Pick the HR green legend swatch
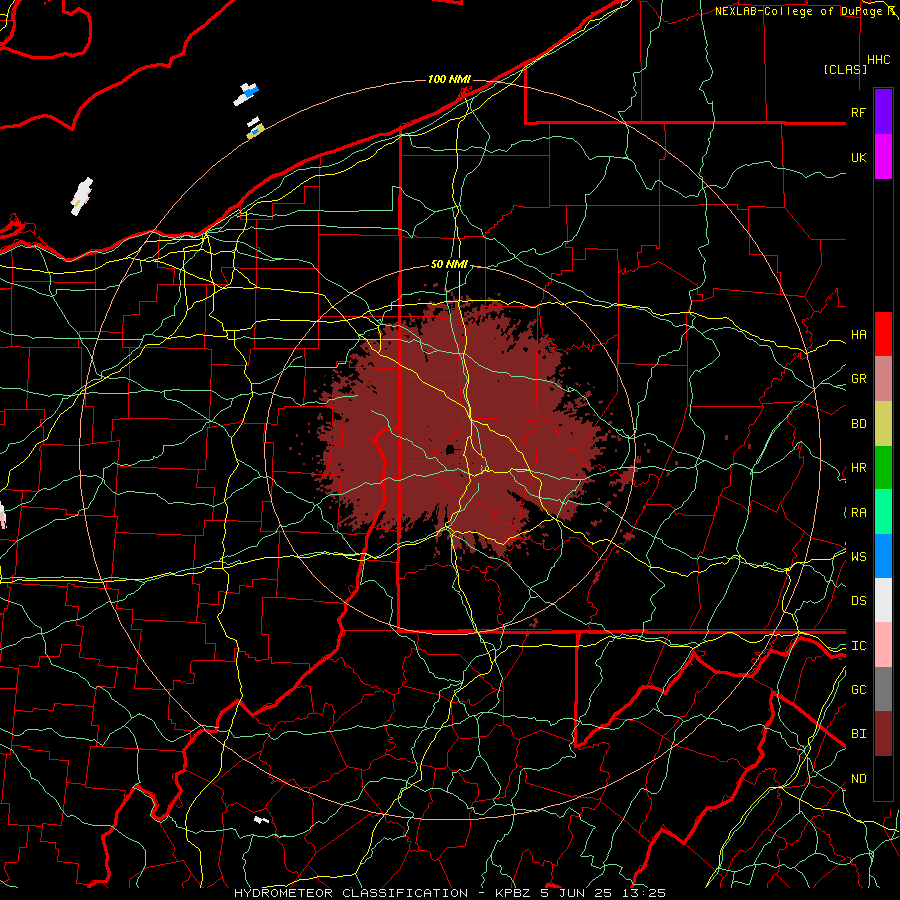Viewport: 900px width, 900px height. tap(883, 468)
